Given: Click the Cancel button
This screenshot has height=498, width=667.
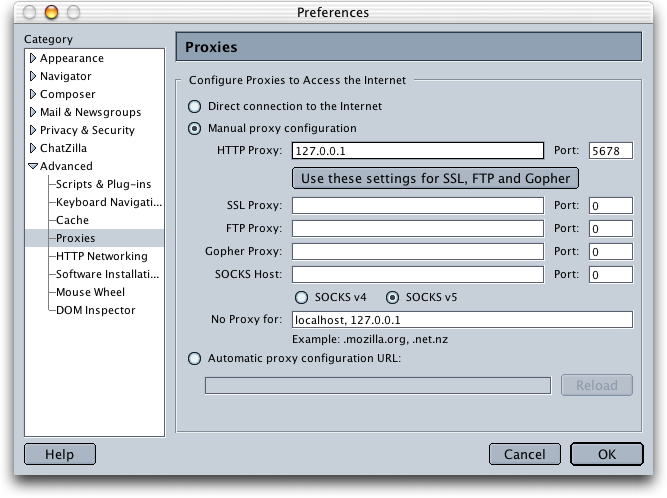Looking at the screenshot, I should (x=524, y=454).
